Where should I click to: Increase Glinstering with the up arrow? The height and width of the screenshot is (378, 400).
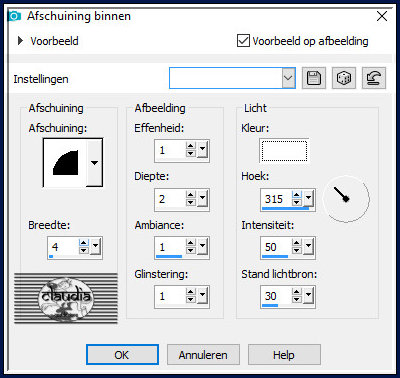coord(191,292)
